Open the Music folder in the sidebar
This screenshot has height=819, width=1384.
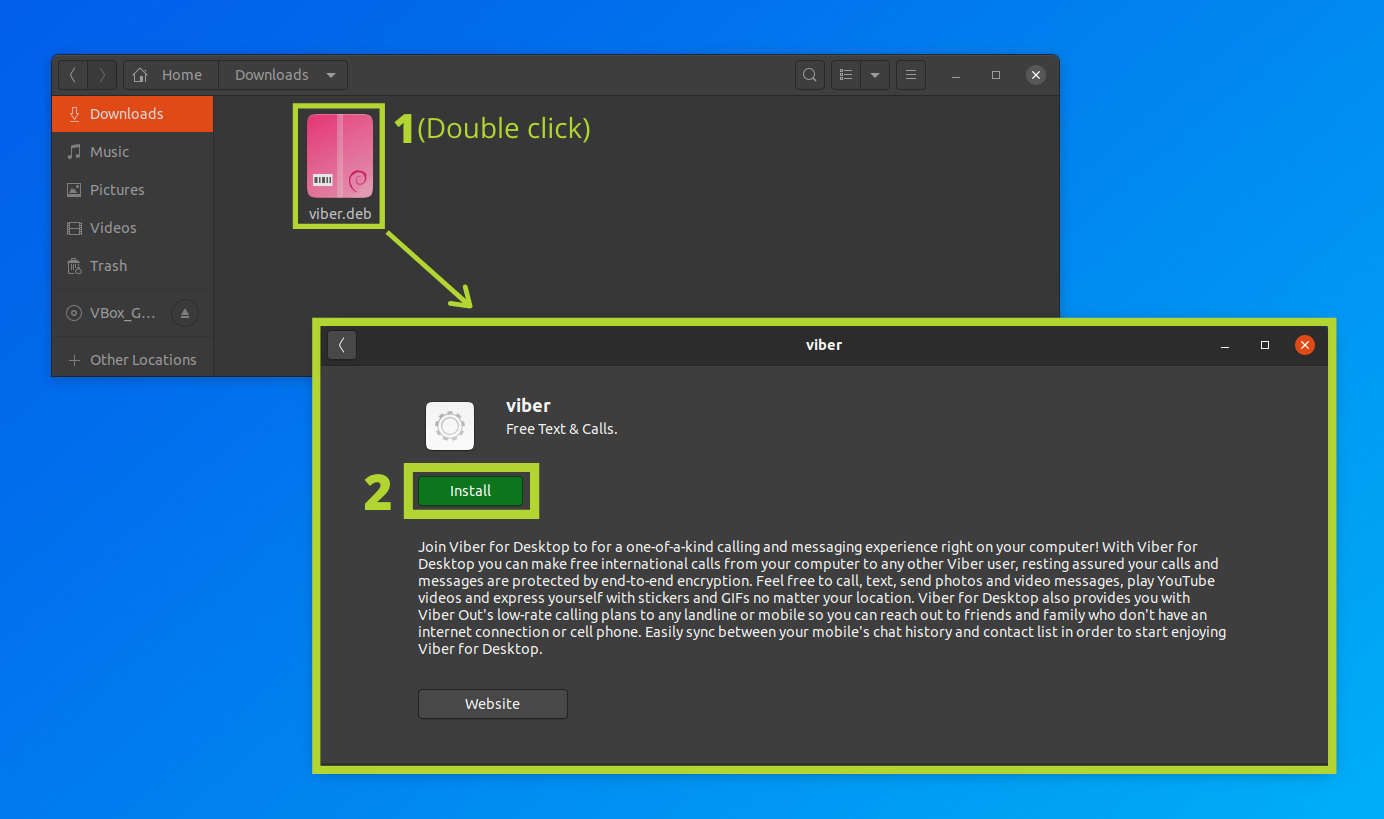(132, 152)
